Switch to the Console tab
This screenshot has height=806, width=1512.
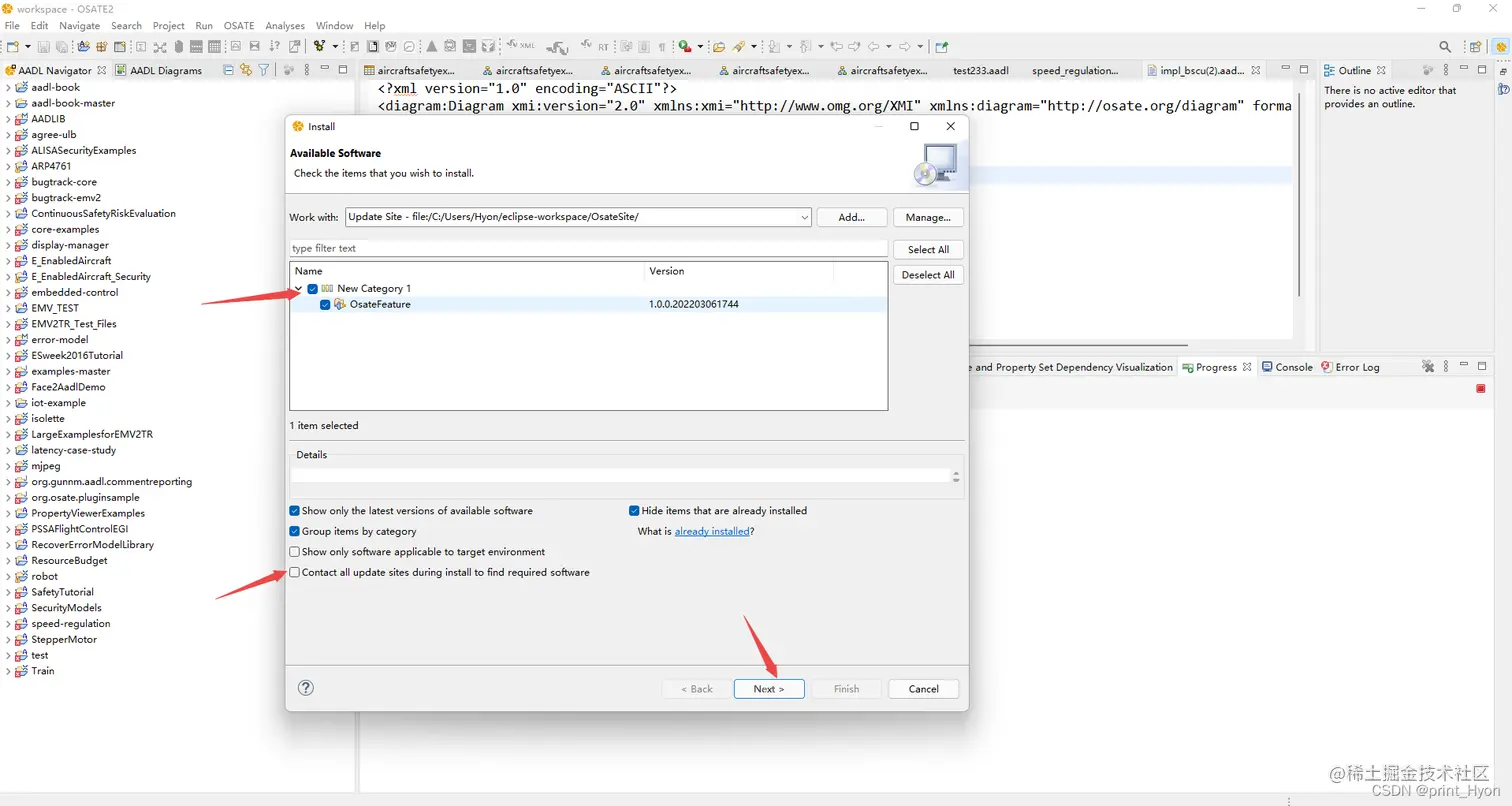click(1287, 367)
